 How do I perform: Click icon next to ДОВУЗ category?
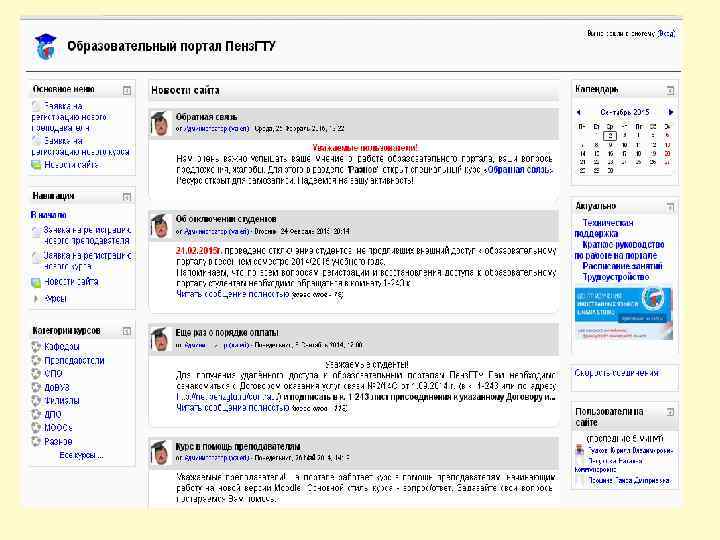[36, 387]
